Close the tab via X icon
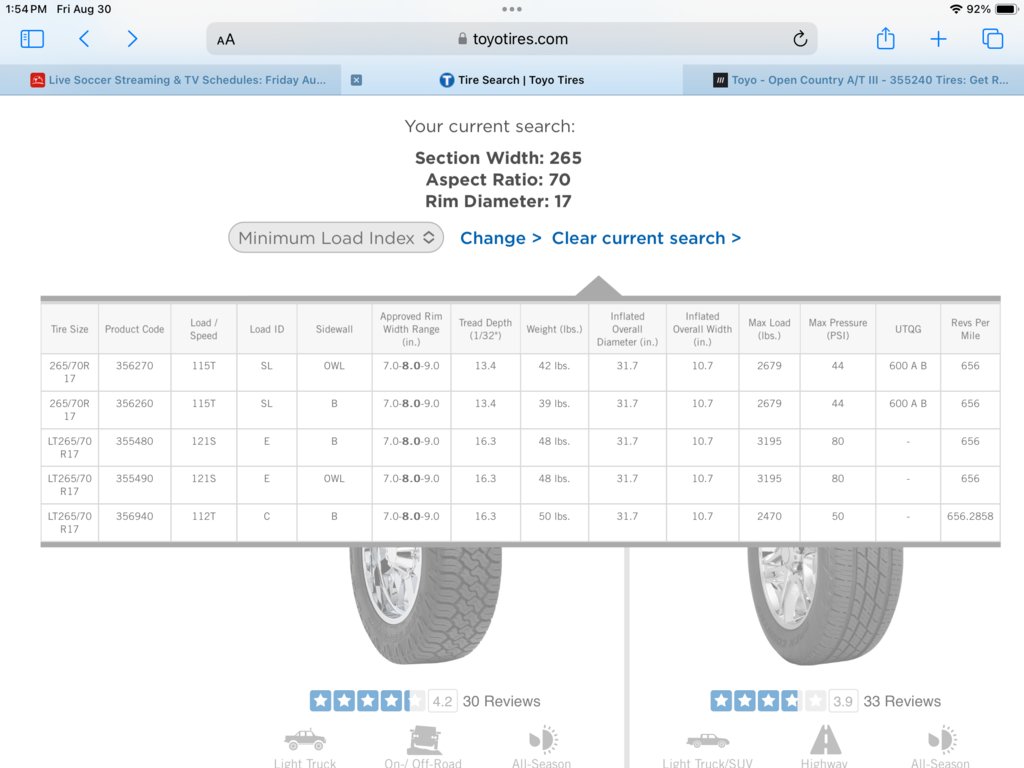The width and height of the screenshot is (1024, 768). pyautogui.click(x=356, y=80)
